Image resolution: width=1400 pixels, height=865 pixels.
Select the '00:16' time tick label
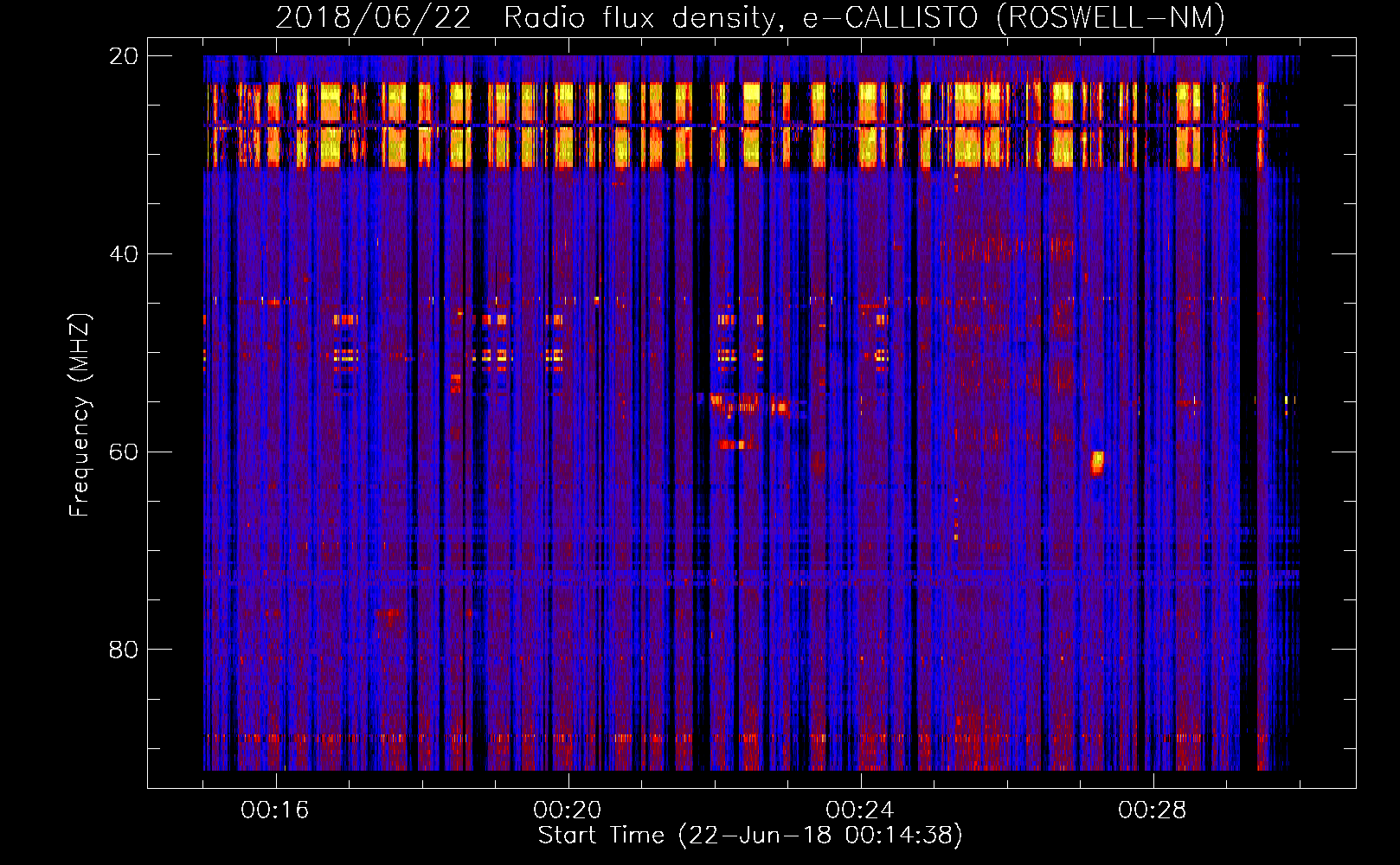tap(275, 811)
